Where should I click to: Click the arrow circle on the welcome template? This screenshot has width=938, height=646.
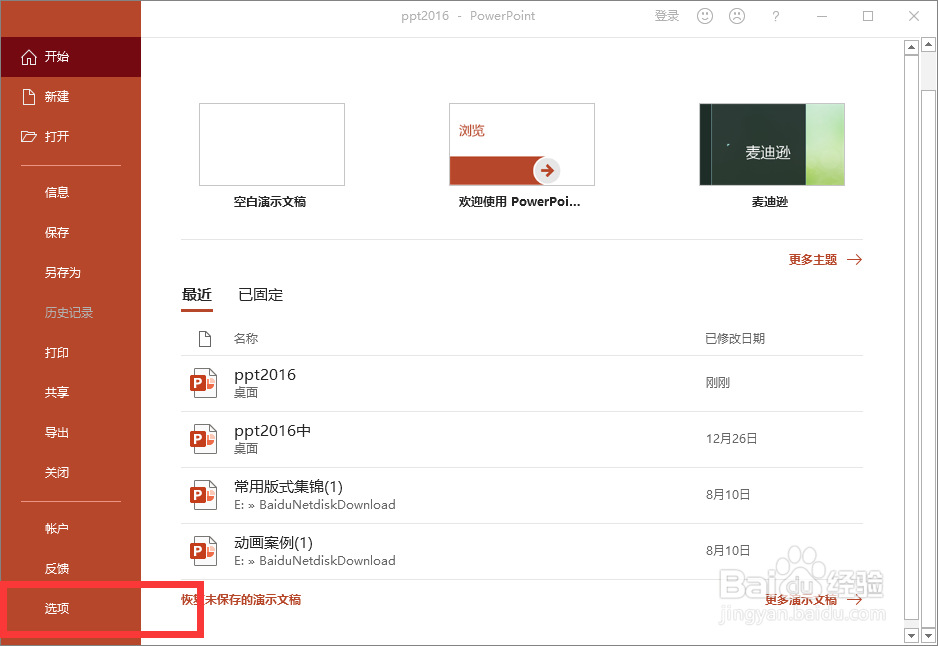(547, 170)
